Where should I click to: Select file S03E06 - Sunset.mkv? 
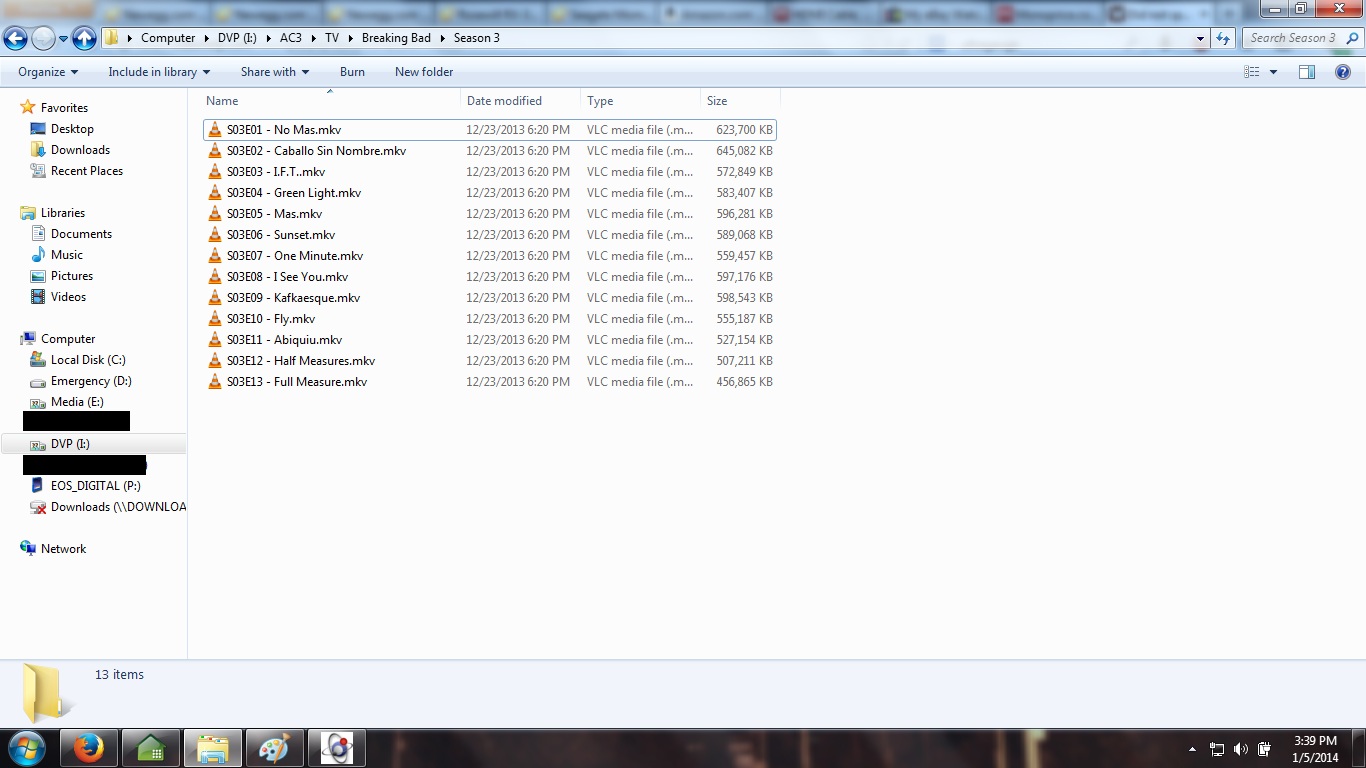pyautogui.click(x=489, y=235)
